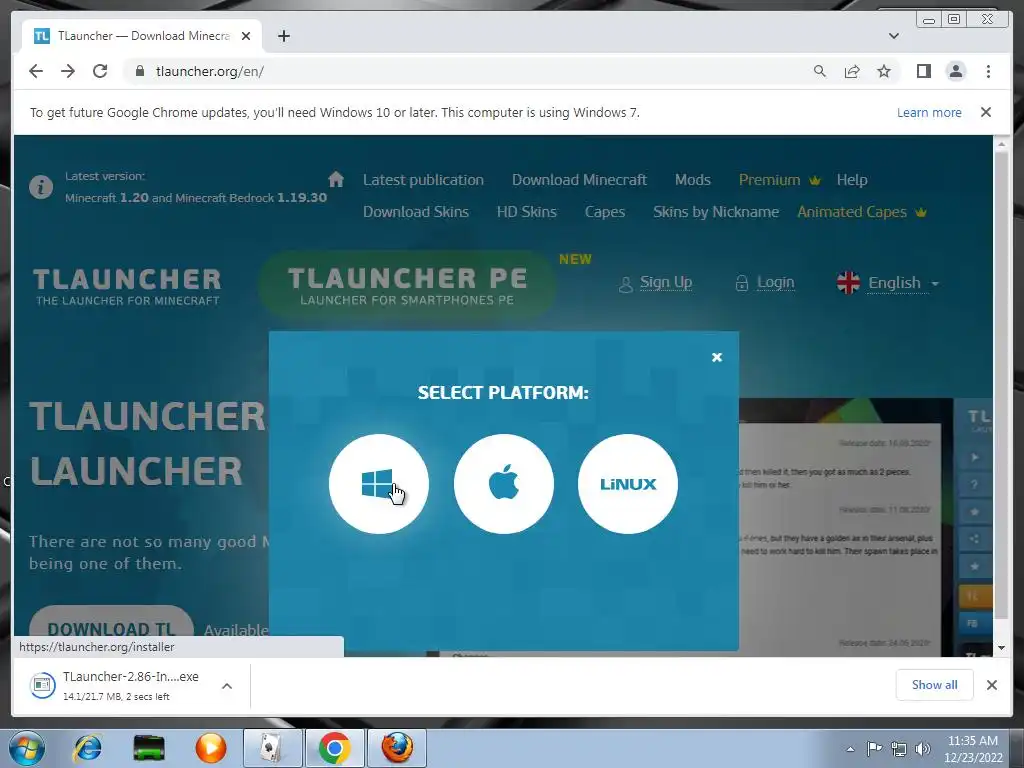Choose the Apple macOS platform icon
1024x768 pixels.
coord(504,484)
